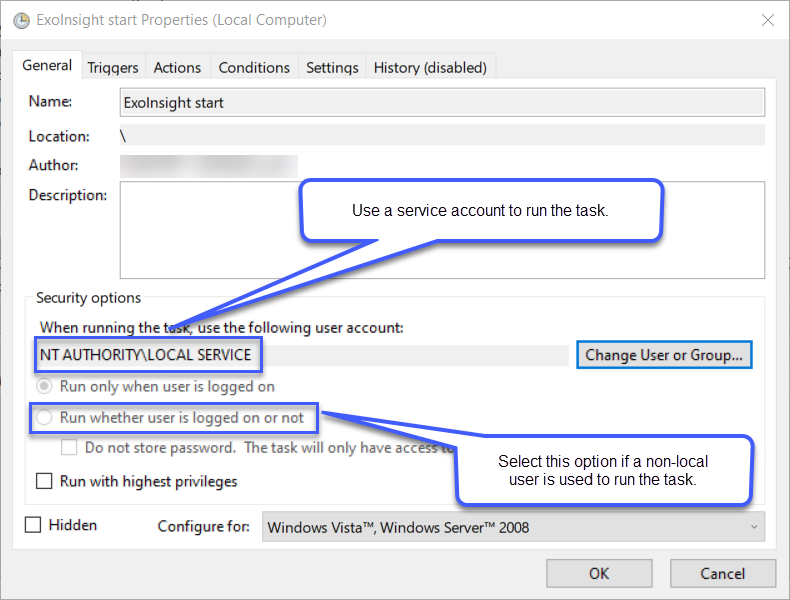The width and height of the screenshot is (790, 600).
Task: Switch to the Conditions tab
Action: click(254, 68)
